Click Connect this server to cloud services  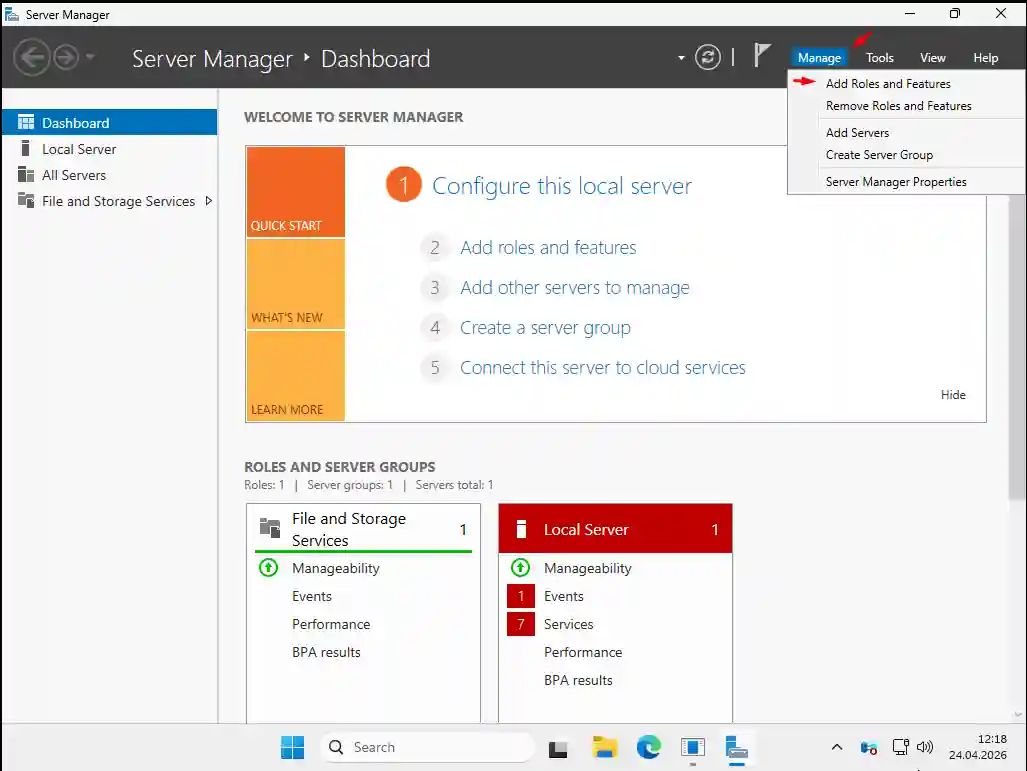pyautogui.click(x=602, y=367)
